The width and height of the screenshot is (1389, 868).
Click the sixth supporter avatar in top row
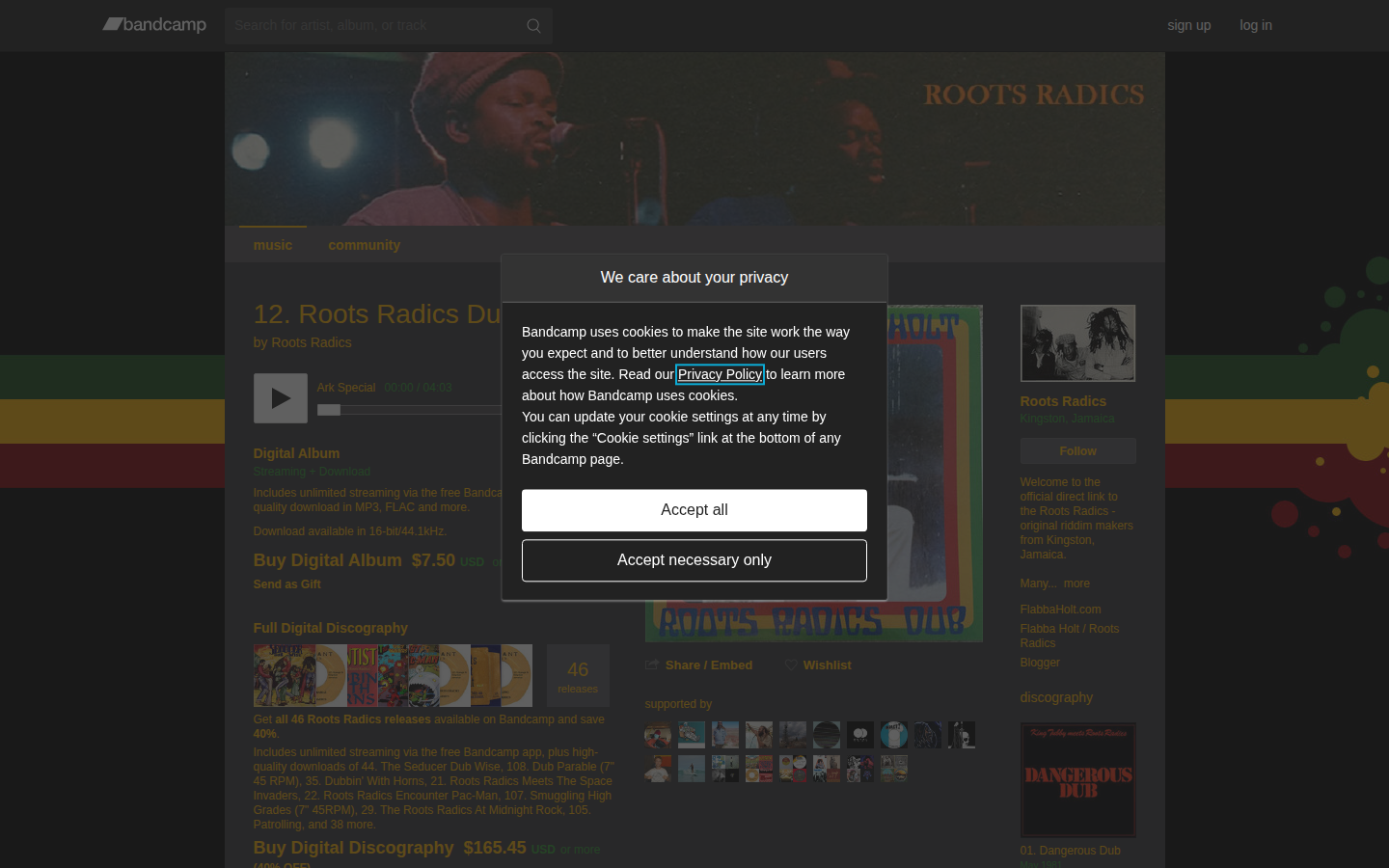827,735
